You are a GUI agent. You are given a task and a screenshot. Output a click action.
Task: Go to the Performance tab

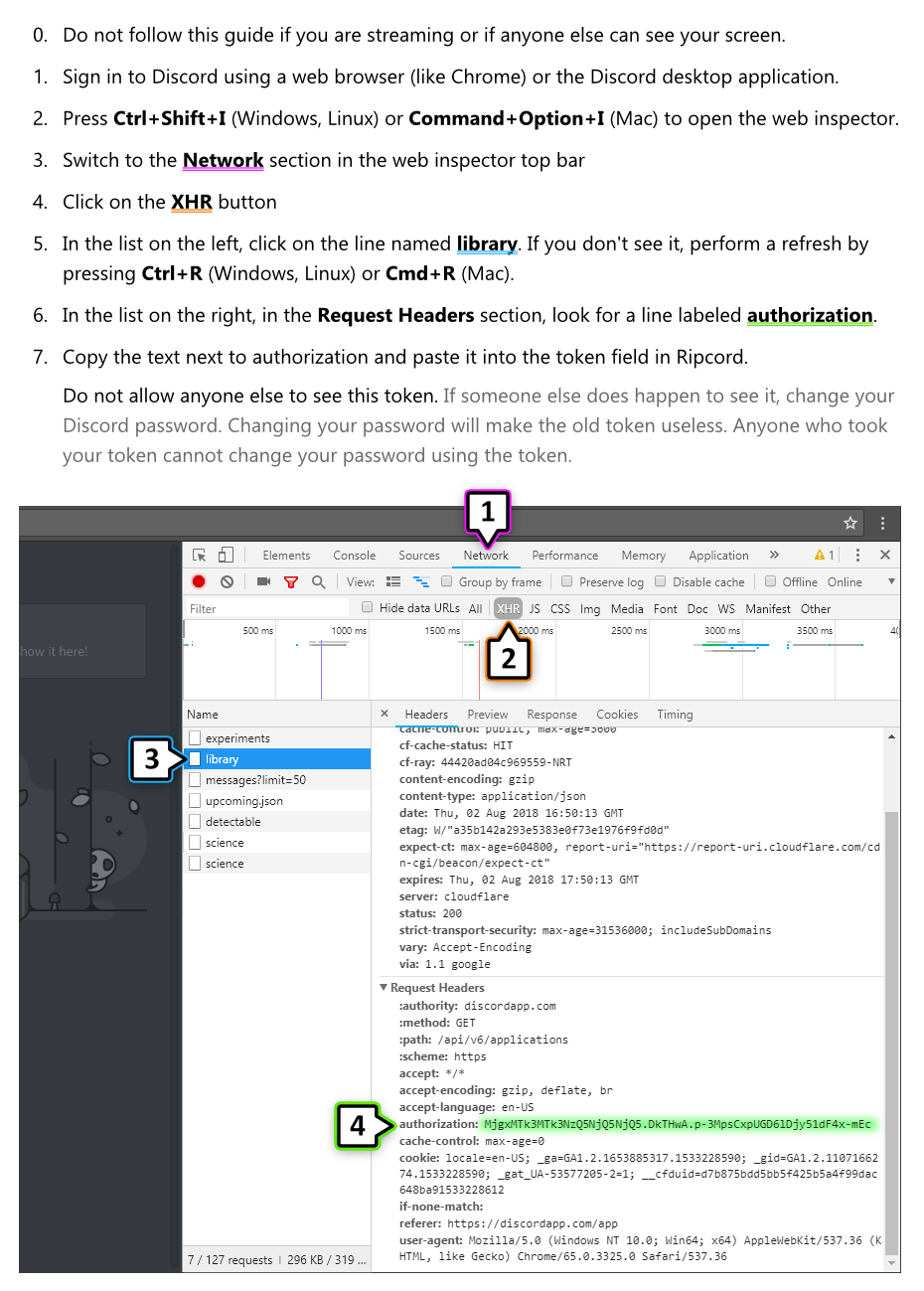565,556
